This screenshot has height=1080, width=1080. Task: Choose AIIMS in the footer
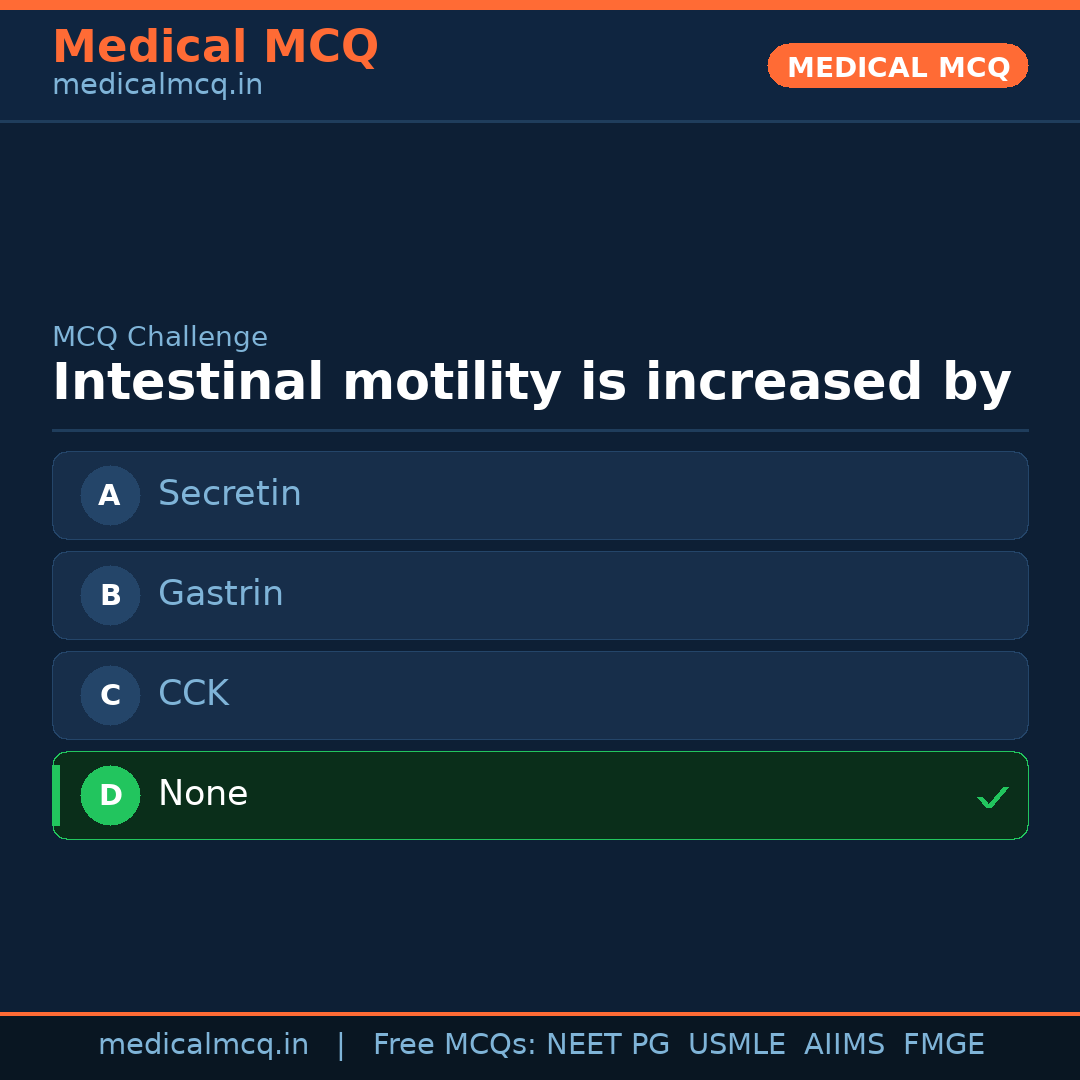(x=844, y=1045)
